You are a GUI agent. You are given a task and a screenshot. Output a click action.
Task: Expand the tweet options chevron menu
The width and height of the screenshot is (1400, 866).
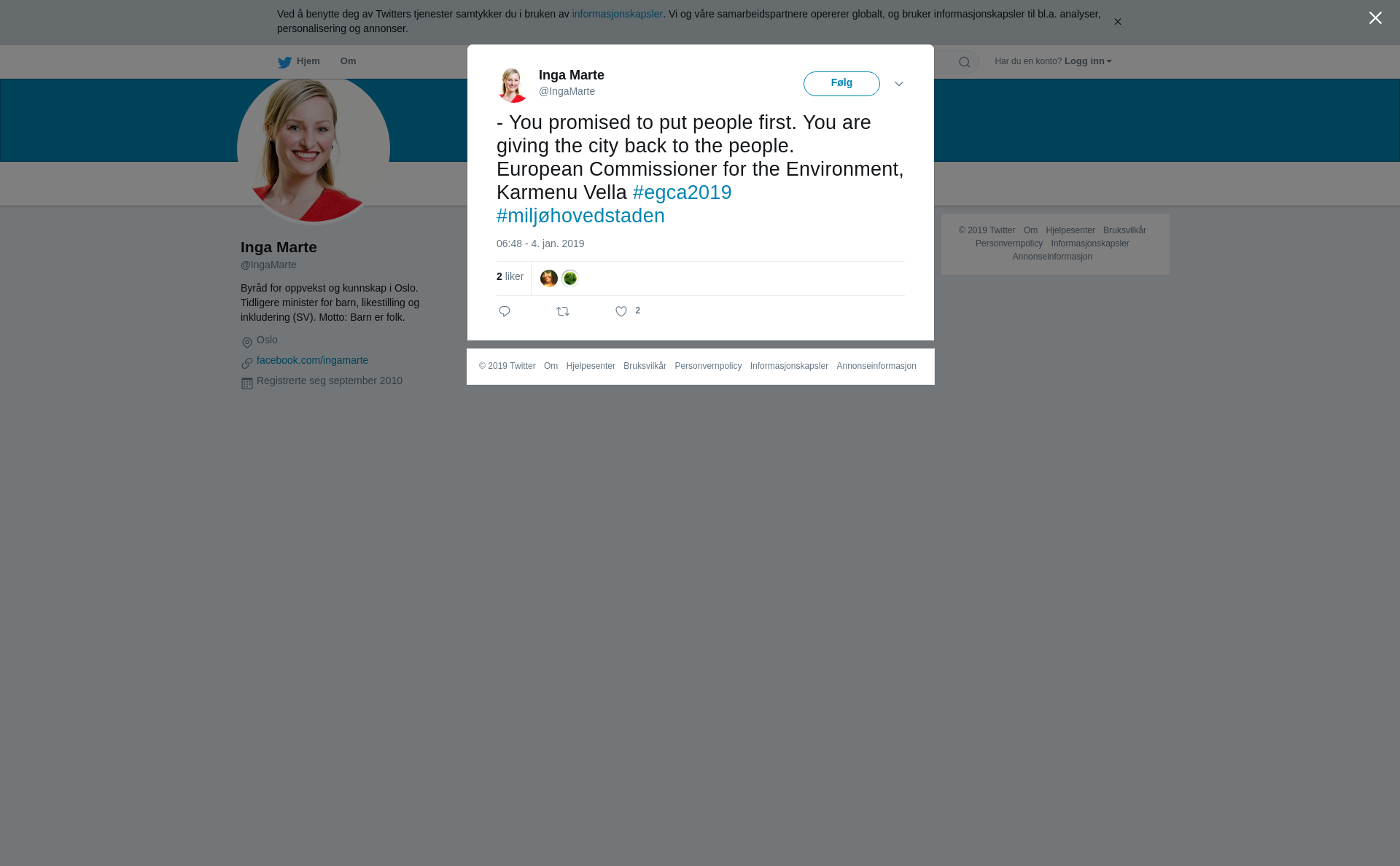pyautogui.click(x=899, y=84)
